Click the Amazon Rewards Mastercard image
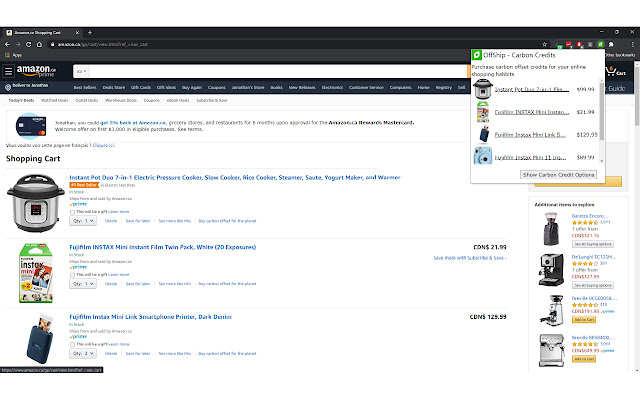This screenshot has height=400, width=640. click(x=30, y=126)
